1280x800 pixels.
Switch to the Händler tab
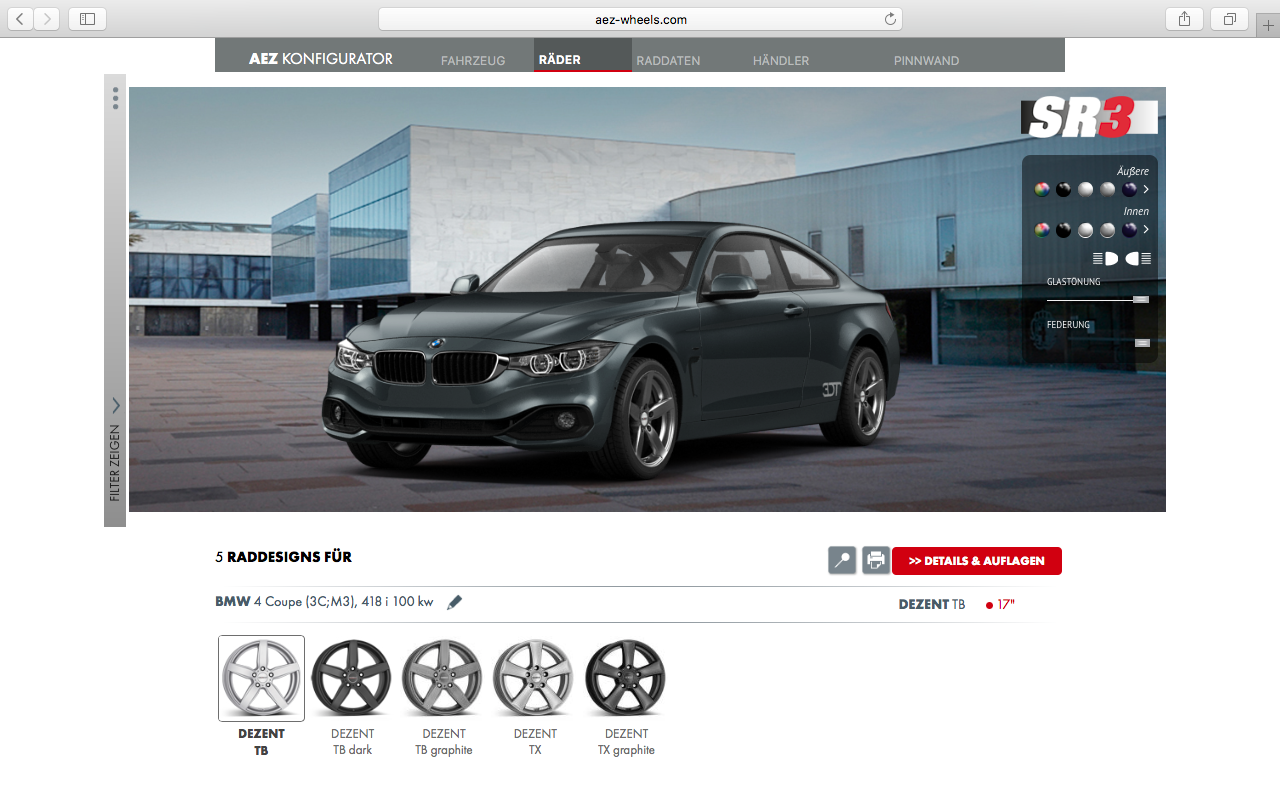pyautogui.click(x=781, y=61)
